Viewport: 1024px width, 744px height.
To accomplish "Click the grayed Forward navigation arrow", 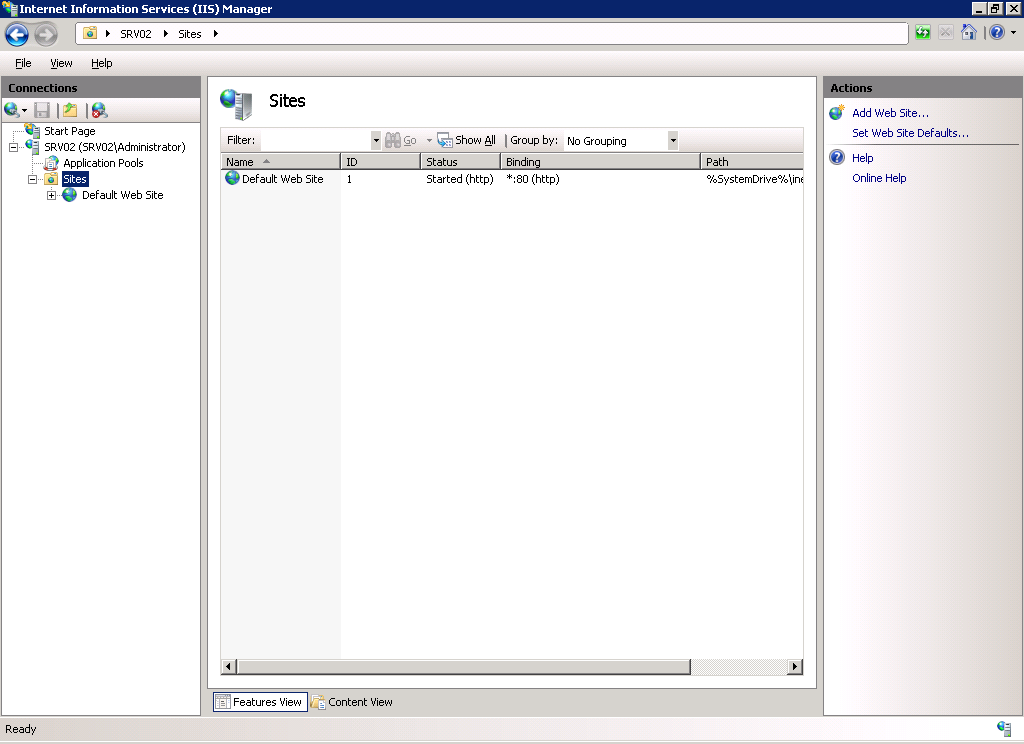I will 46,34.
